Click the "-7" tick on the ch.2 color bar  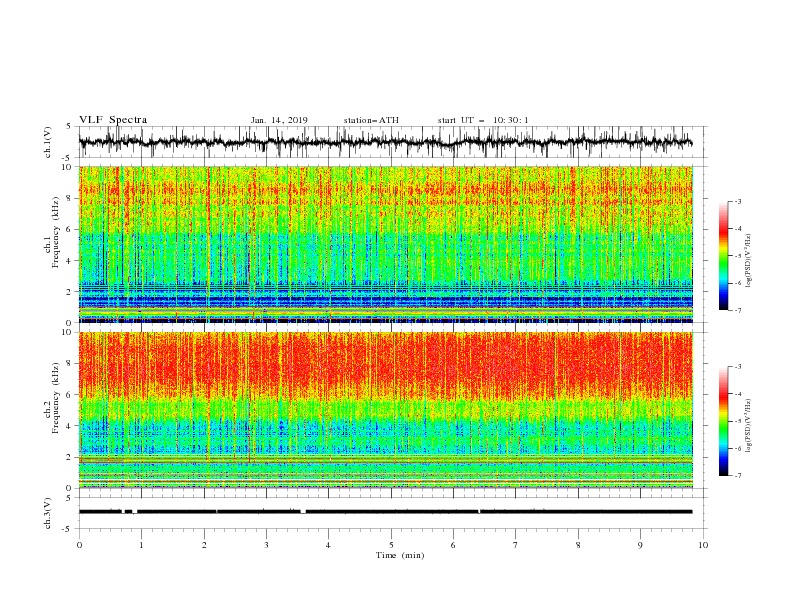(x=738, y=475)
